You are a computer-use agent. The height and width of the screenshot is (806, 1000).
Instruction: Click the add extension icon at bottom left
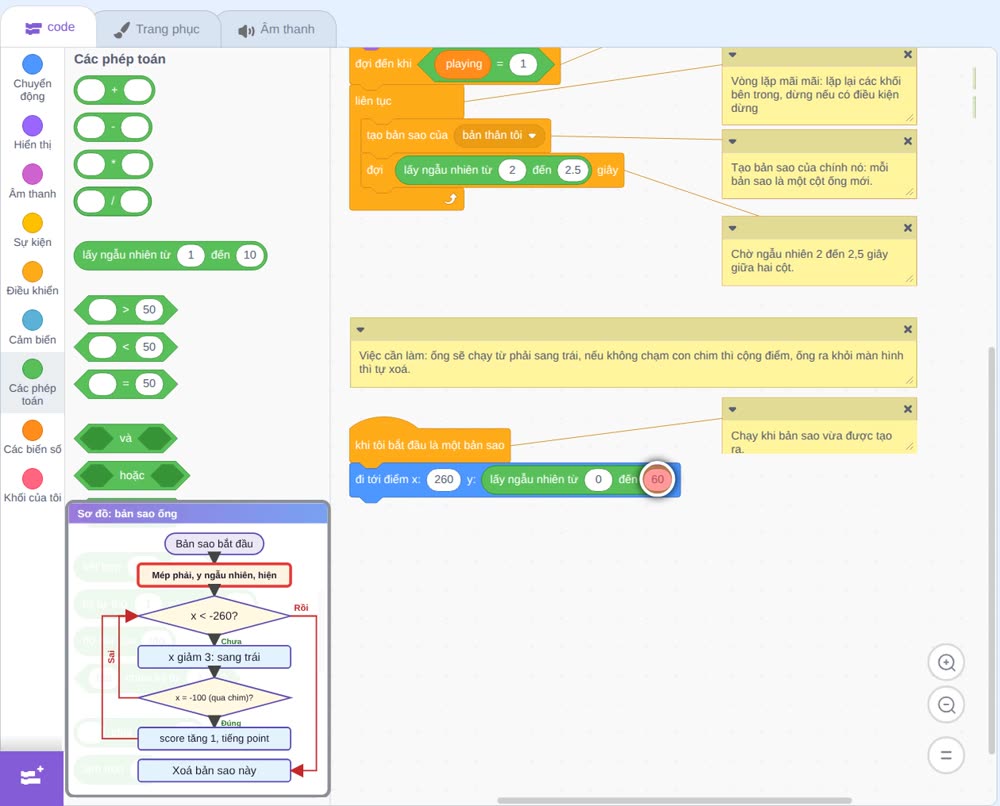tap(32, 777)
